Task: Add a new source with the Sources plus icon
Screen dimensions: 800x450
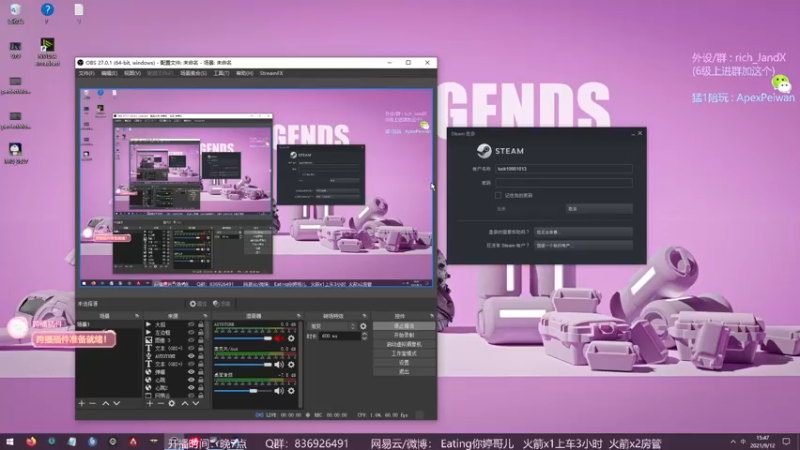Action: point(149,403)
